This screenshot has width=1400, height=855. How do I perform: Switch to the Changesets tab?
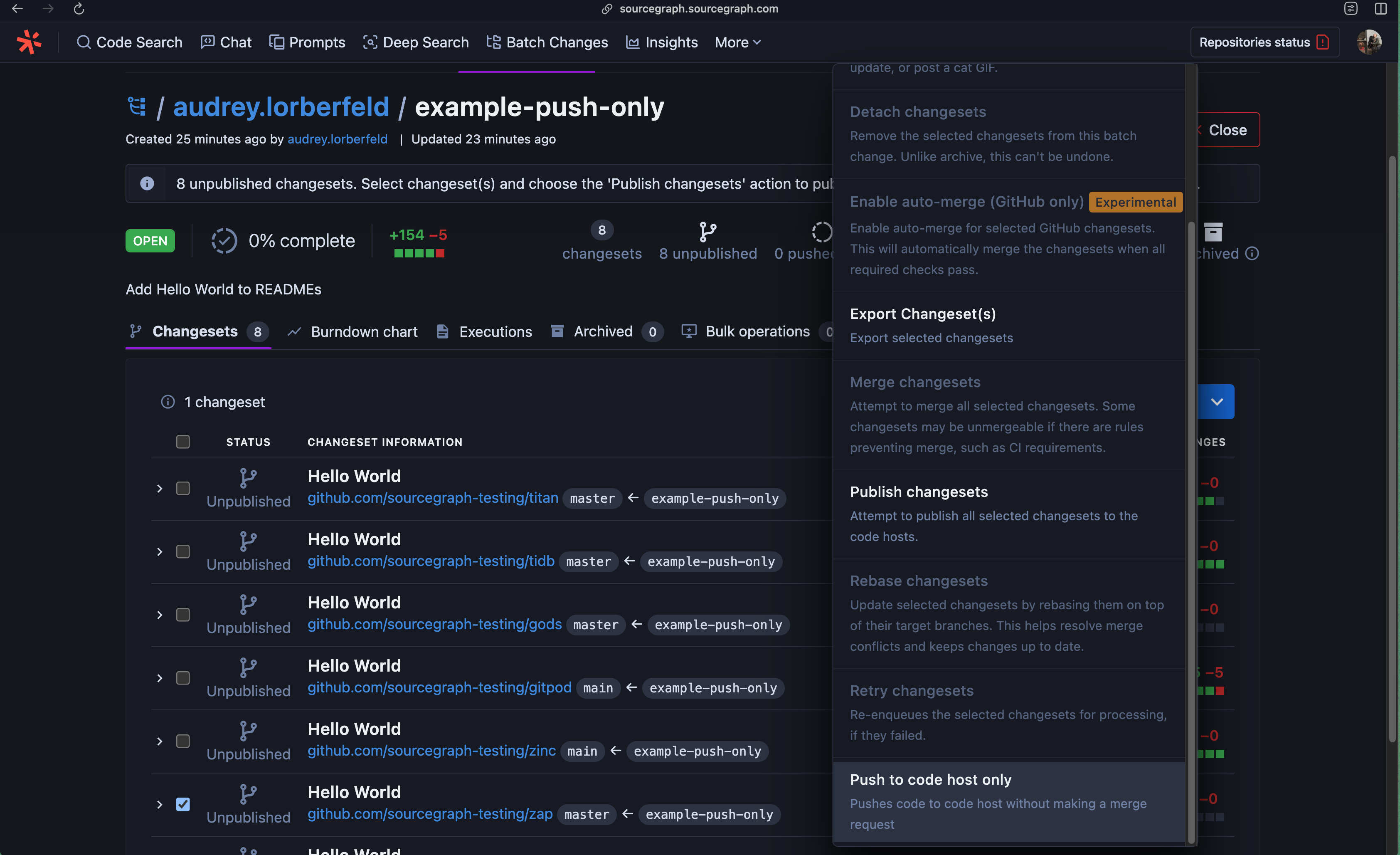click(x=198, y=331)
